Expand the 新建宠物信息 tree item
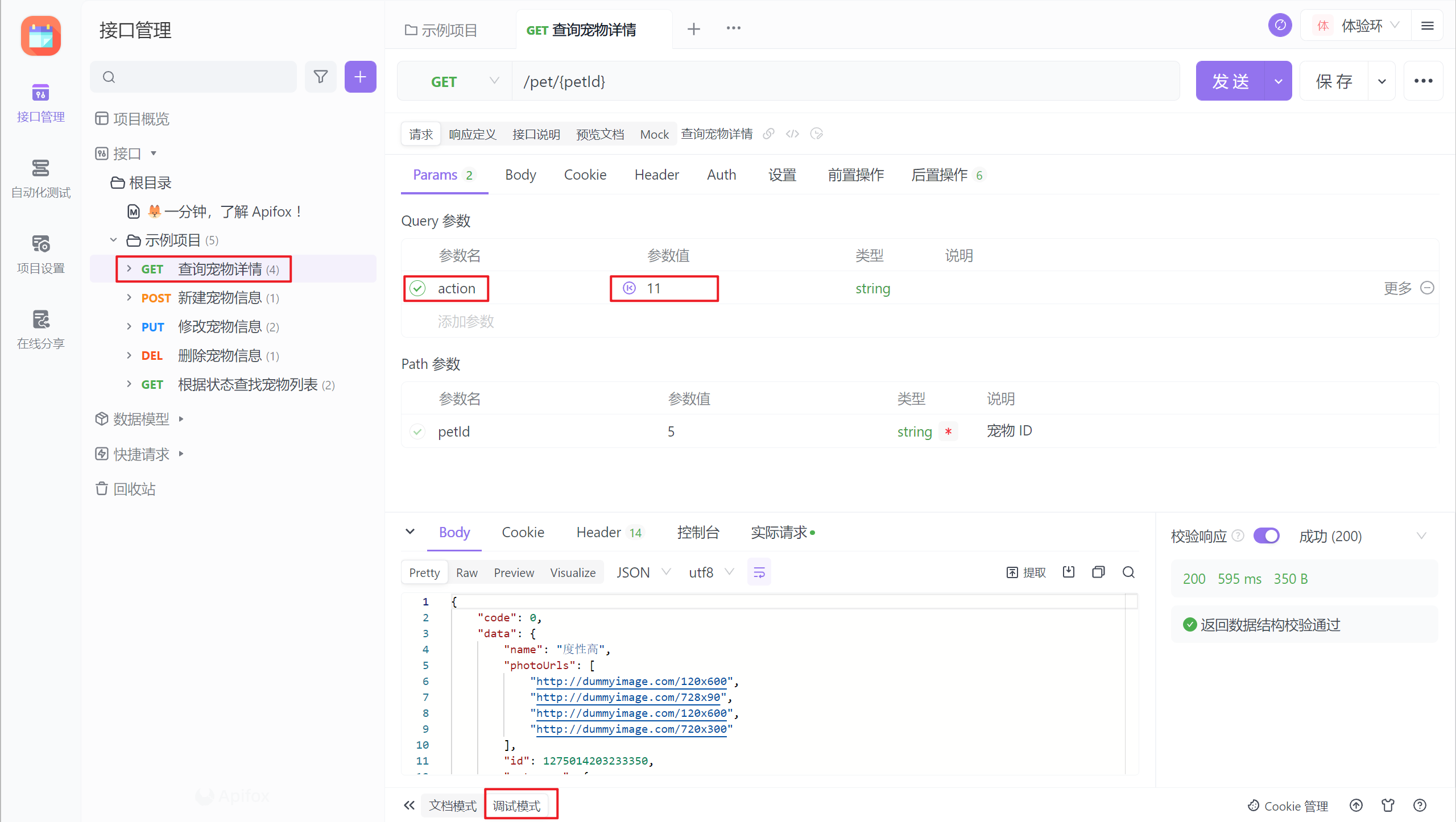The image size is (1456, 822). click(x=129, y=298)
